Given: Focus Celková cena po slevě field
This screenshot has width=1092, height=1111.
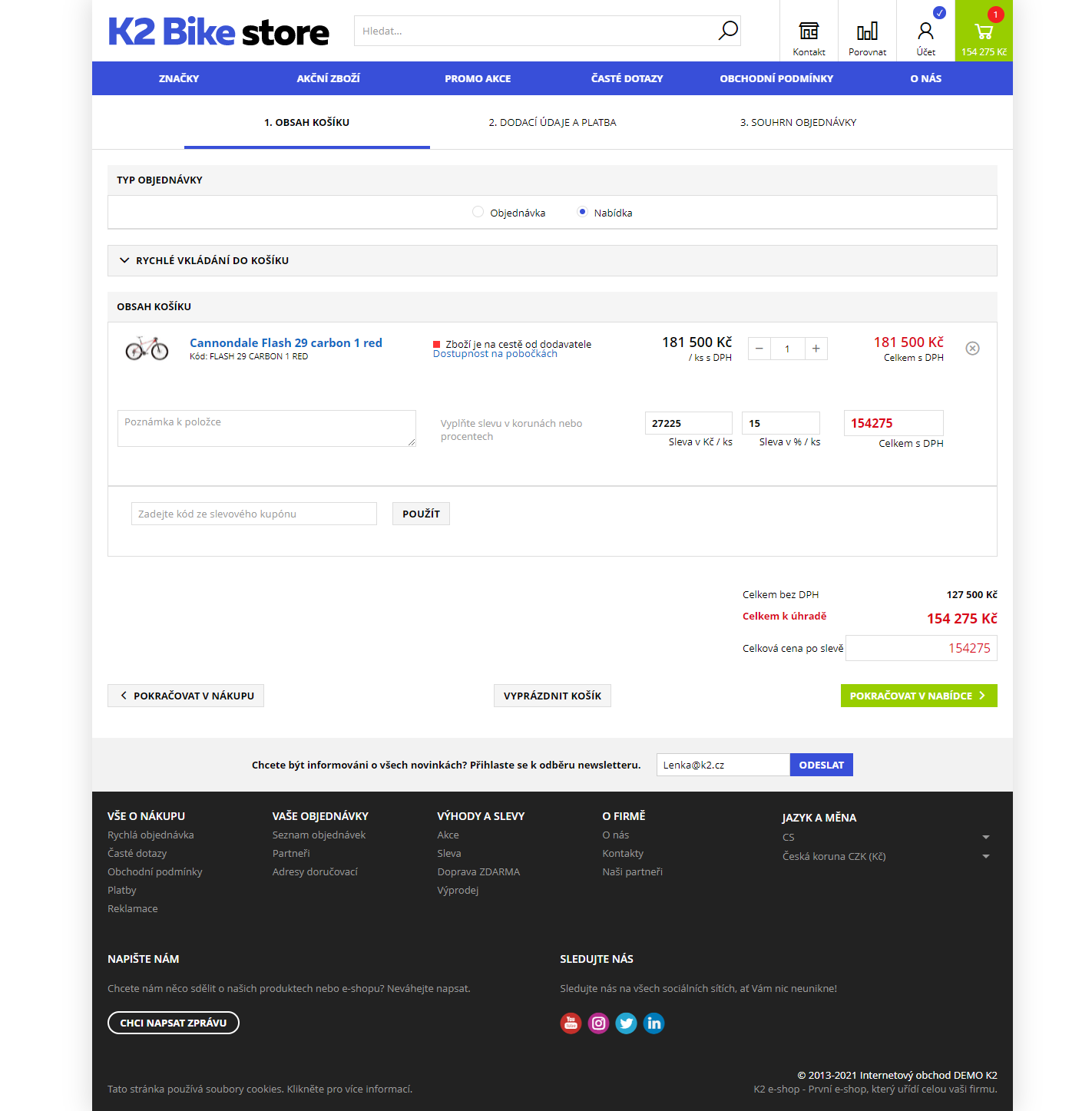Looking at the screenshot, I should click(922, 648).
